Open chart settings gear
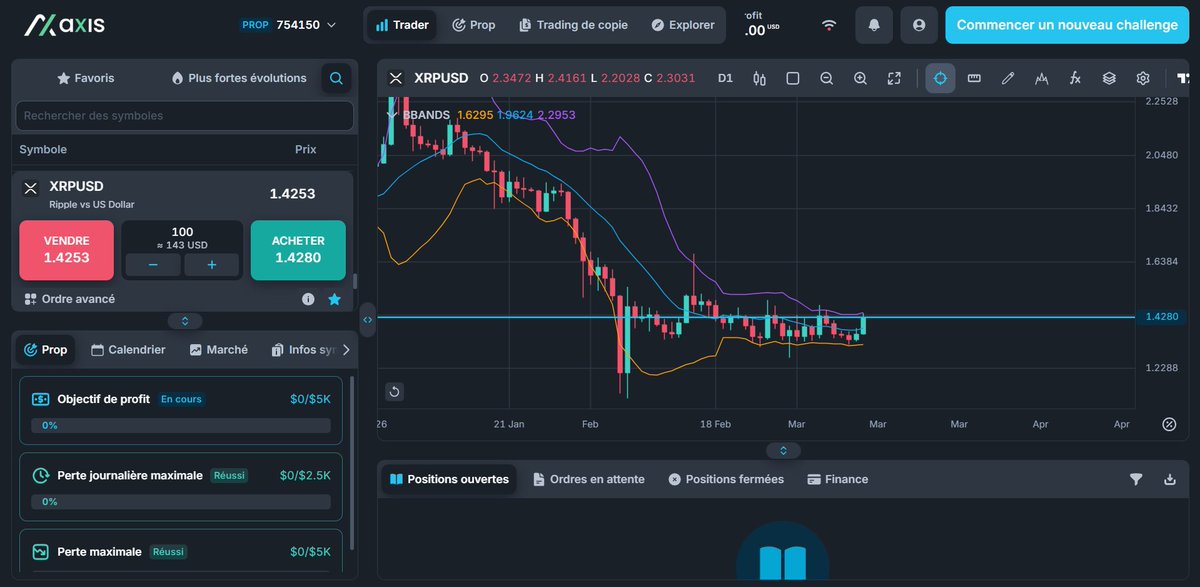 pyautogui.click(x=1143, y=78)
